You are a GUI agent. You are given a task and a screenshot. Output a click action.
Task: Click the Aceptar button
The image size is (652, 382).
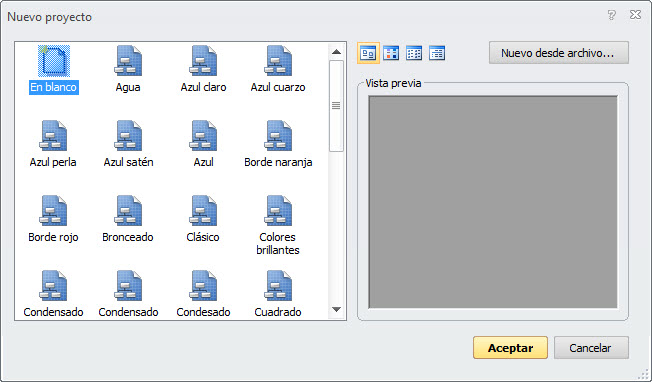point(510,347)
